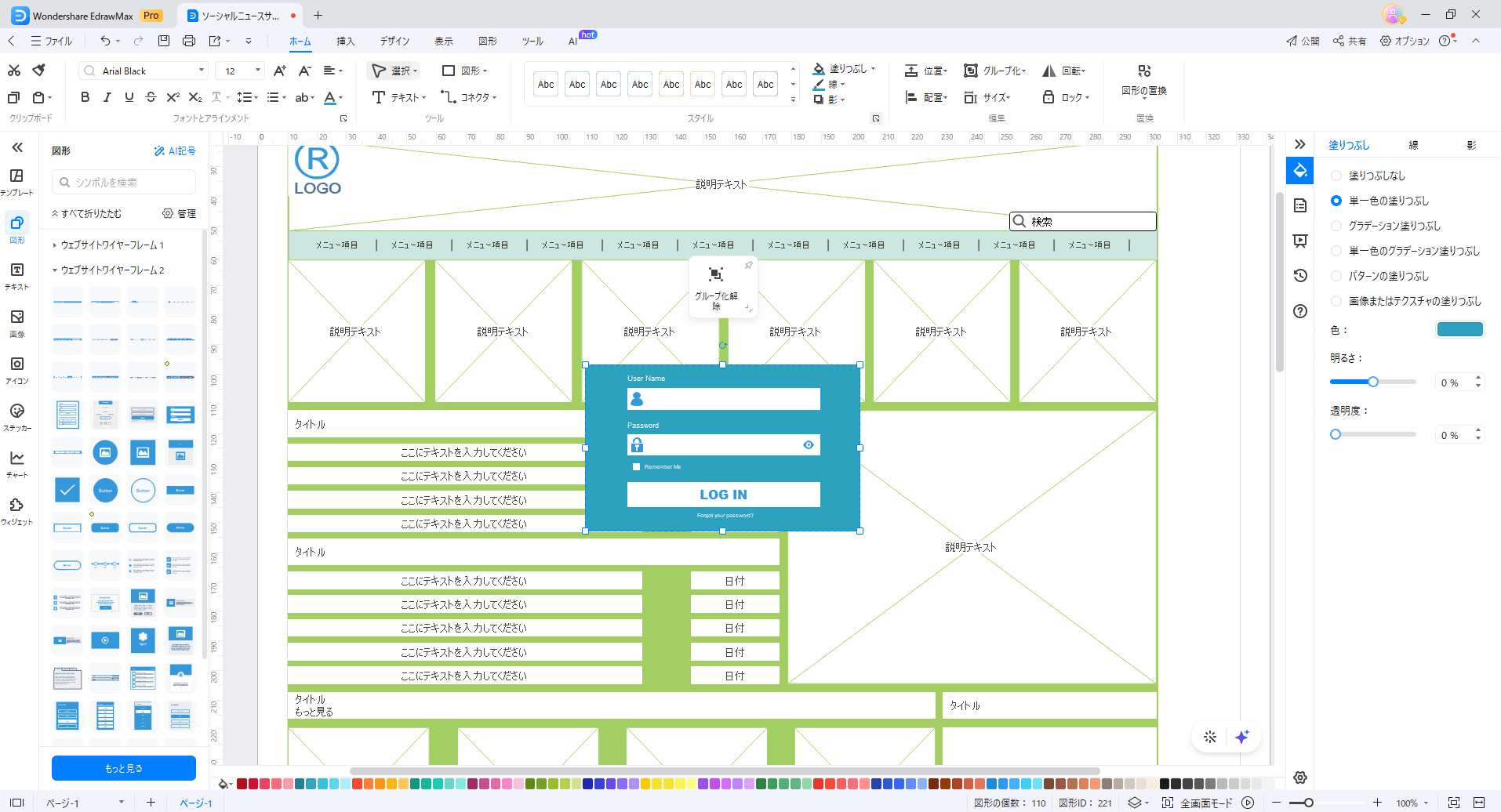Open the Chart (チャート) sidebar panel
Image resolution: width=1501 pixels, height=812 pixels.
17,463
